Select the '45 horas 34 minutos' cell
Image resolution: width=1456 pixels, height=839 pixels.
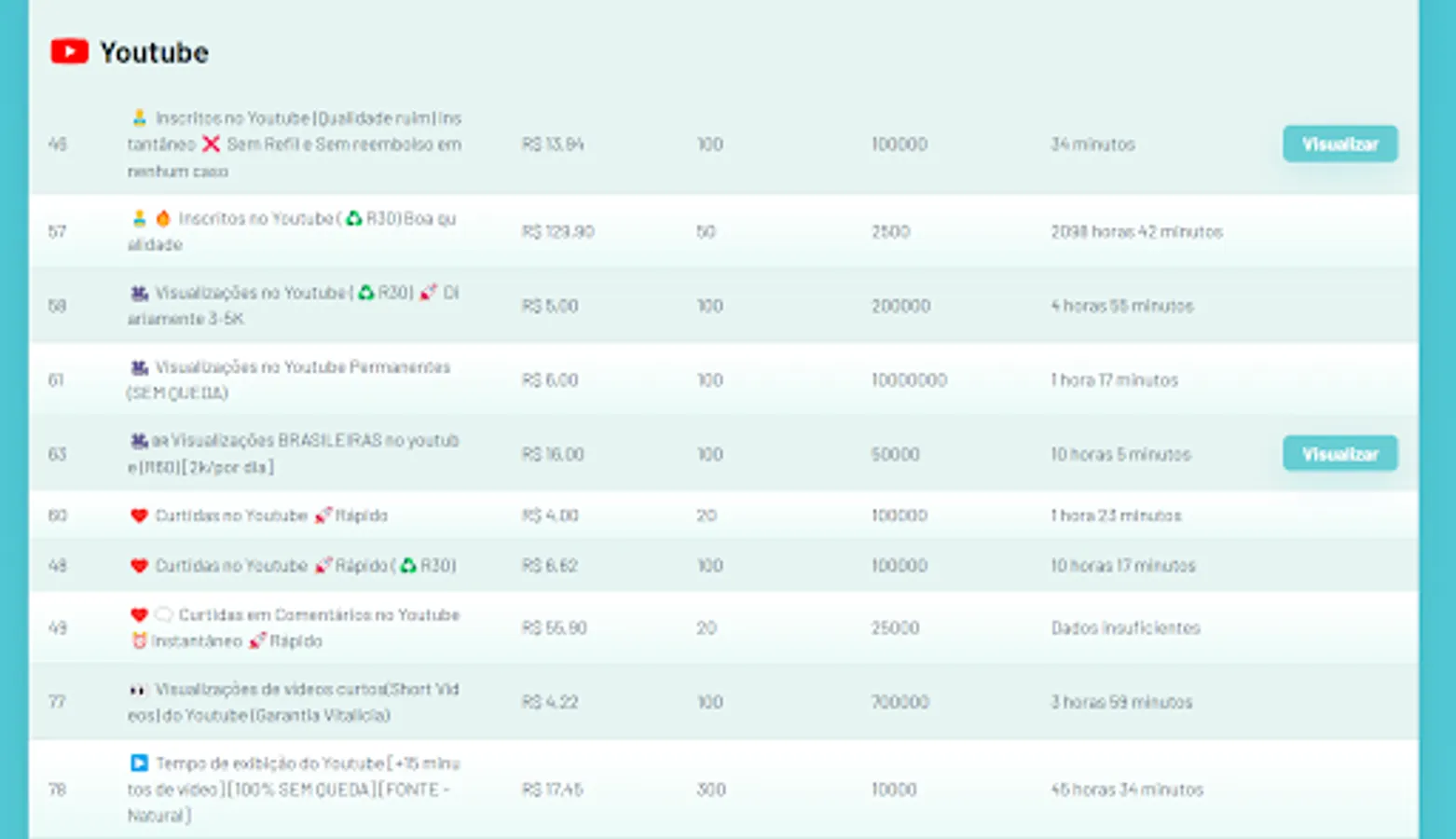(1128, 790)
